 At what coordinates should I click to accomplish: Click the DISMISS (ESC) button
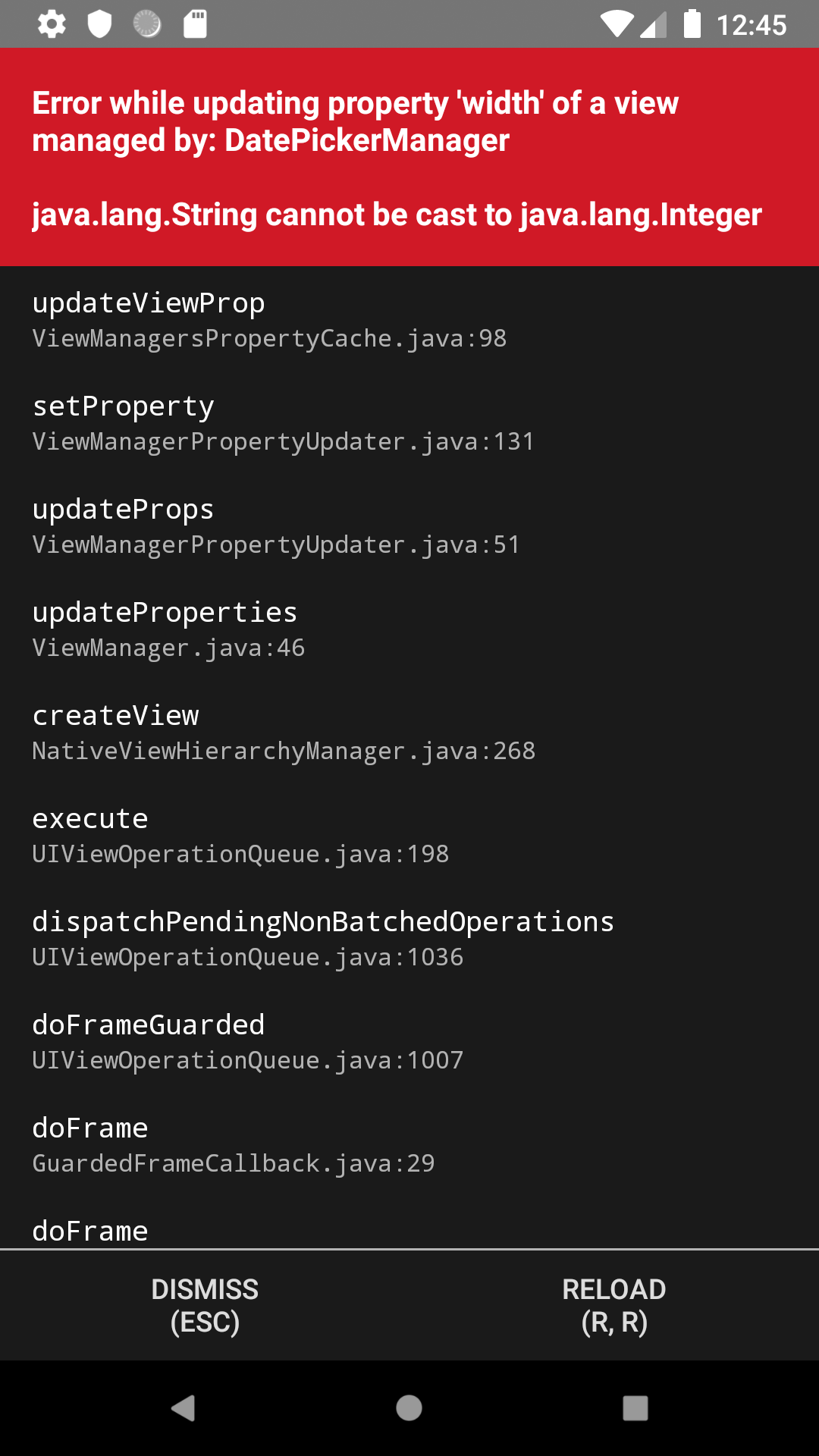click(205, 1306)
